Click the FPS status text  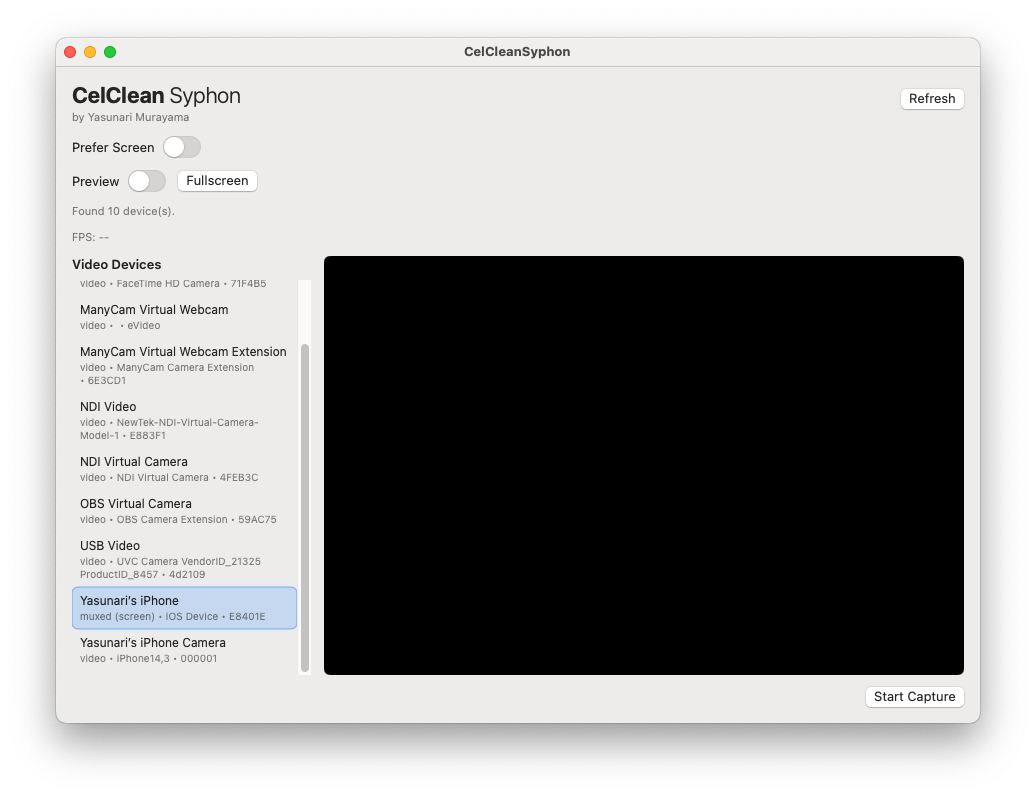coord(91,237)
